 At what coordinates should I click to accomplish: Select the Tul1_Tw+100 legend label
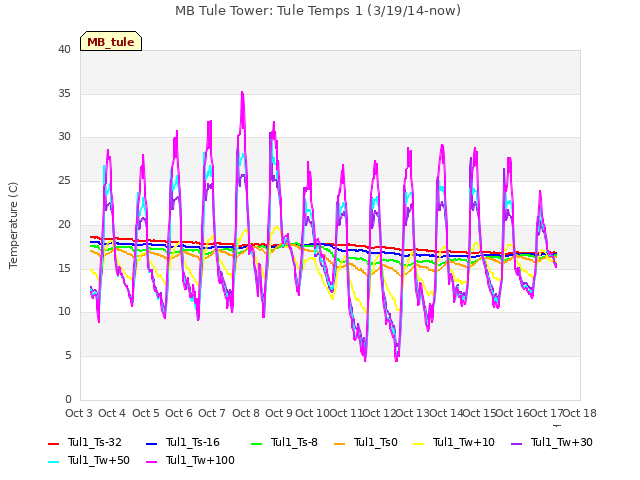point(200,460)
